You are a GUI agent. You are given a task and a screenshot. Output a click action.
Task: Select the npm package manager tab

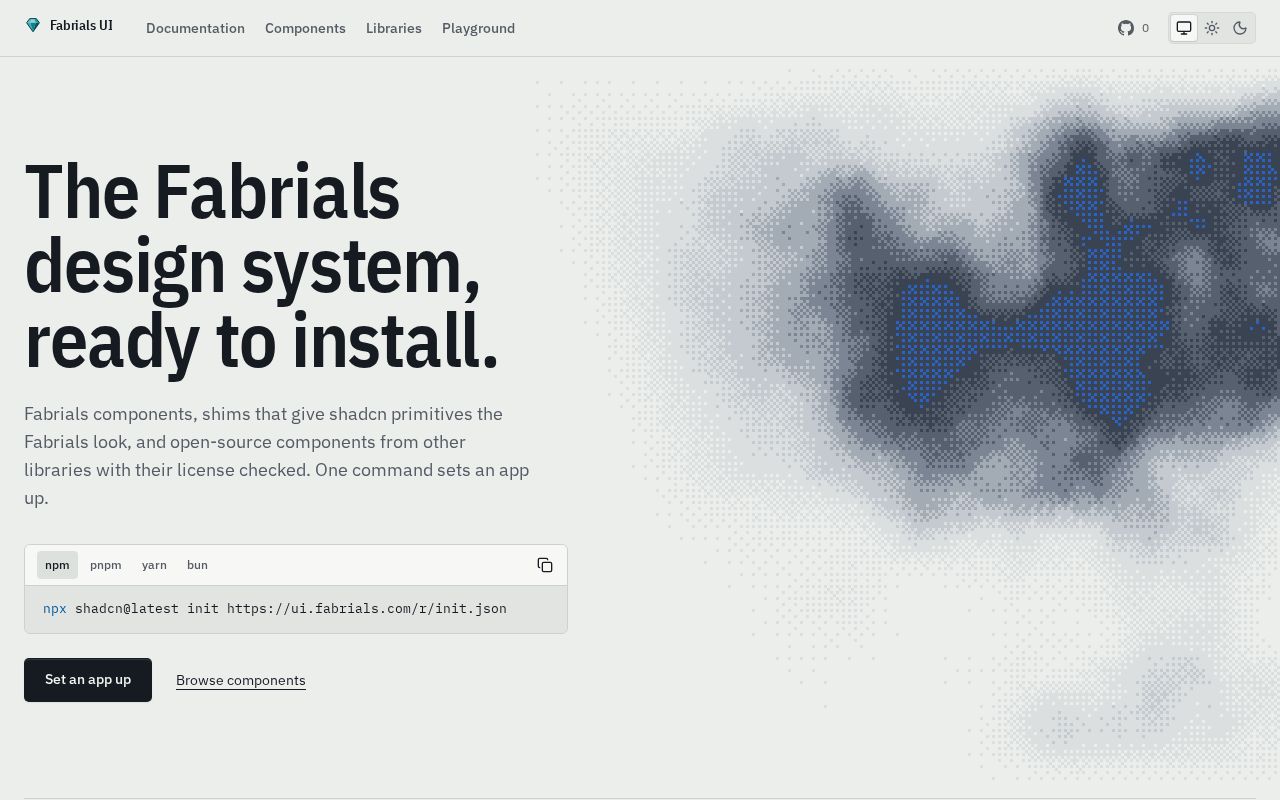click(57, 565)
